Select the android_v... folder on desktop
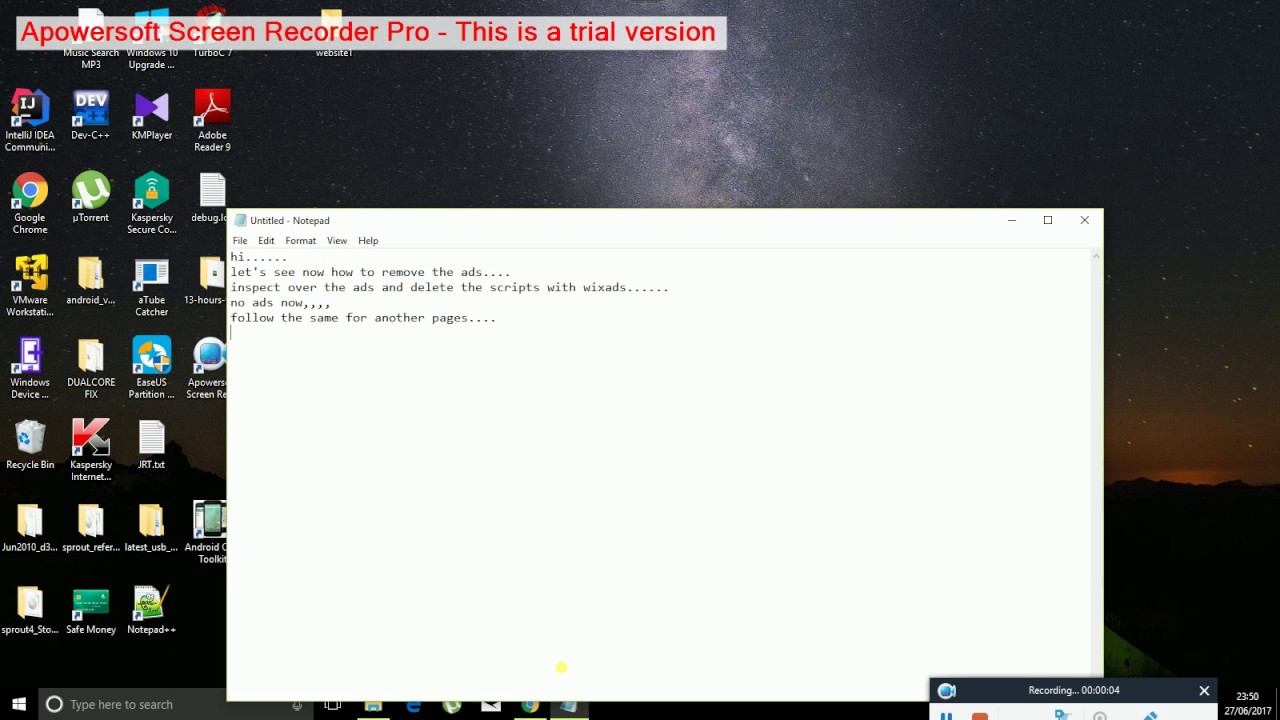Screen dimensions: 1280x720 tap(91, 281)
